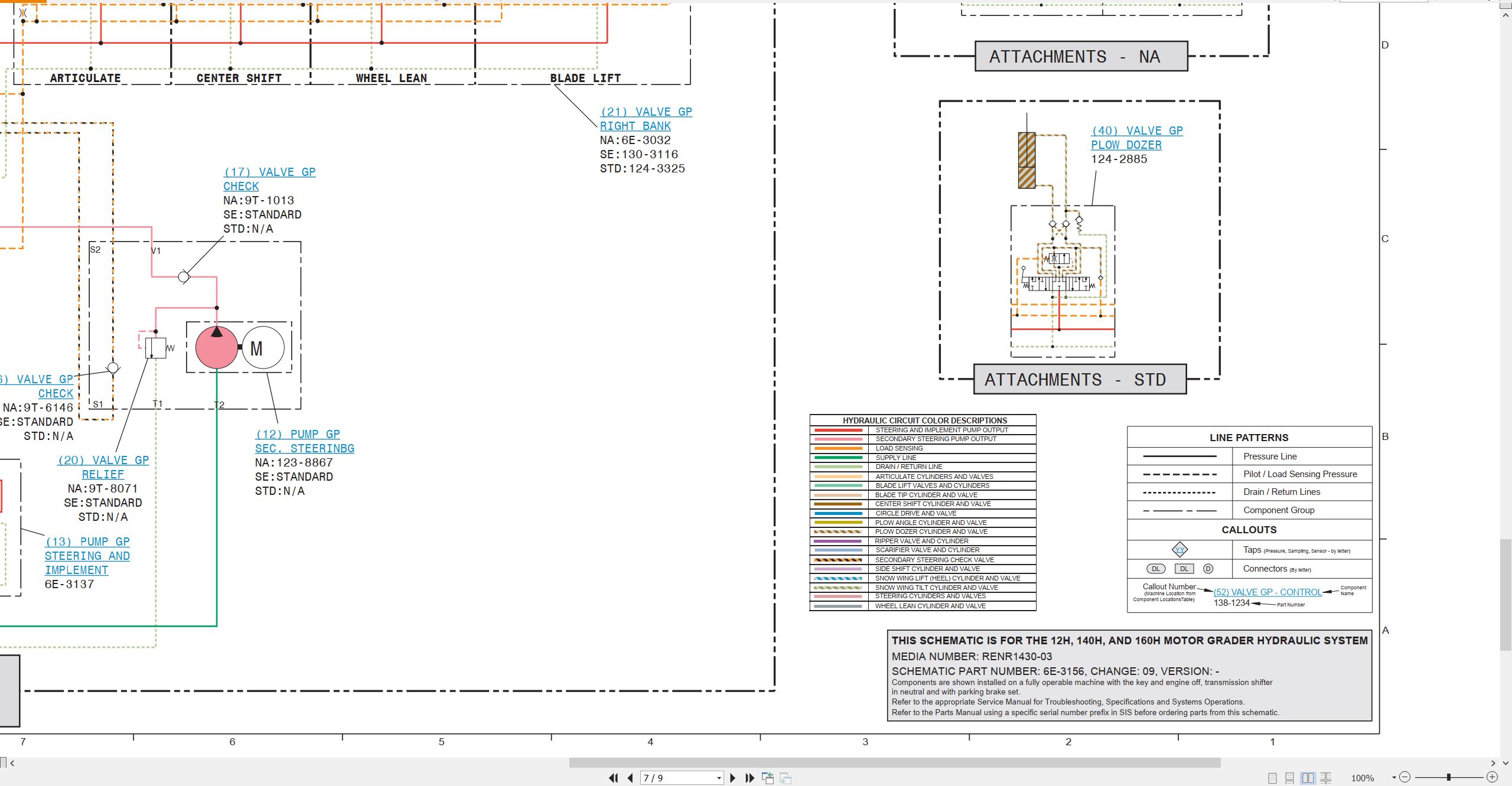The image size is (1512, 786).
Task: Open (17) VALVE GP CHECK link
Action: 269,179
